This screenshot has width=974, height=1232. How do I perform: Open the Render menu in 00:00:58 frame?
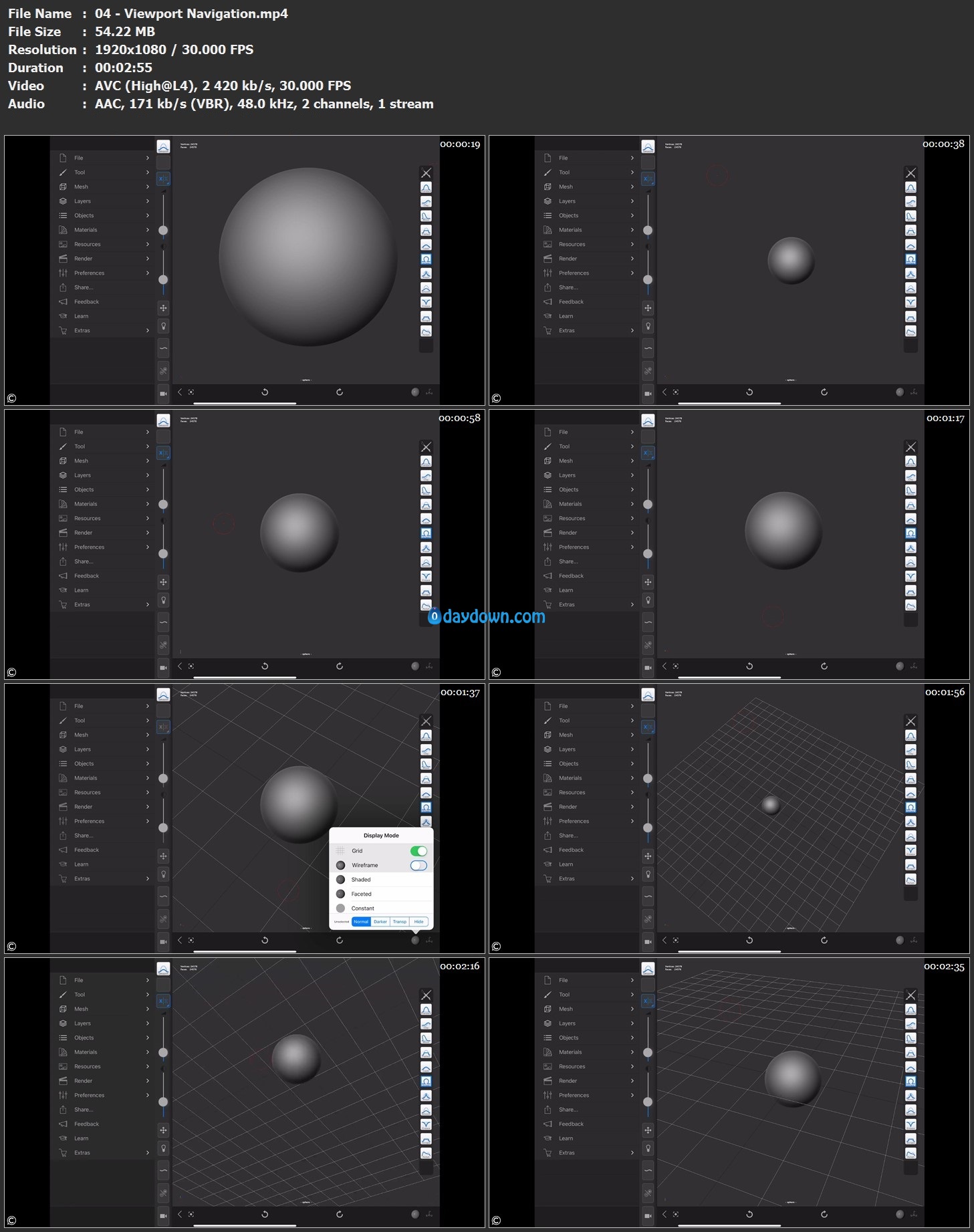pyautogui.click(x=102, y=533)
